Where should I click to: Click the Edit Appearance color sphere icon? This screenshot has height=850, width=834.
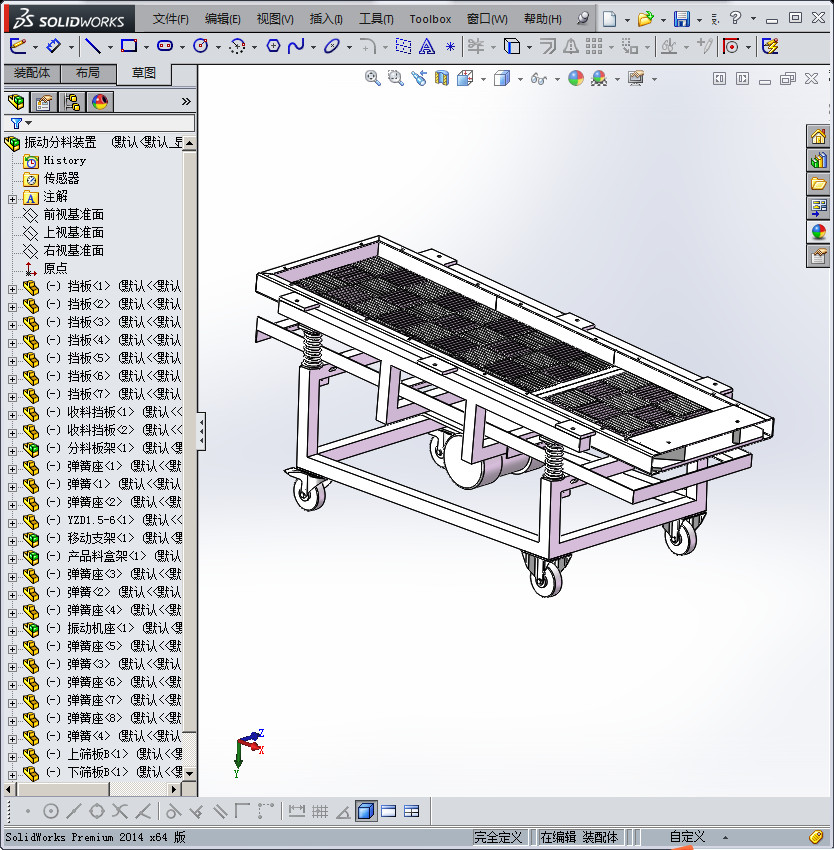[575, 79]
